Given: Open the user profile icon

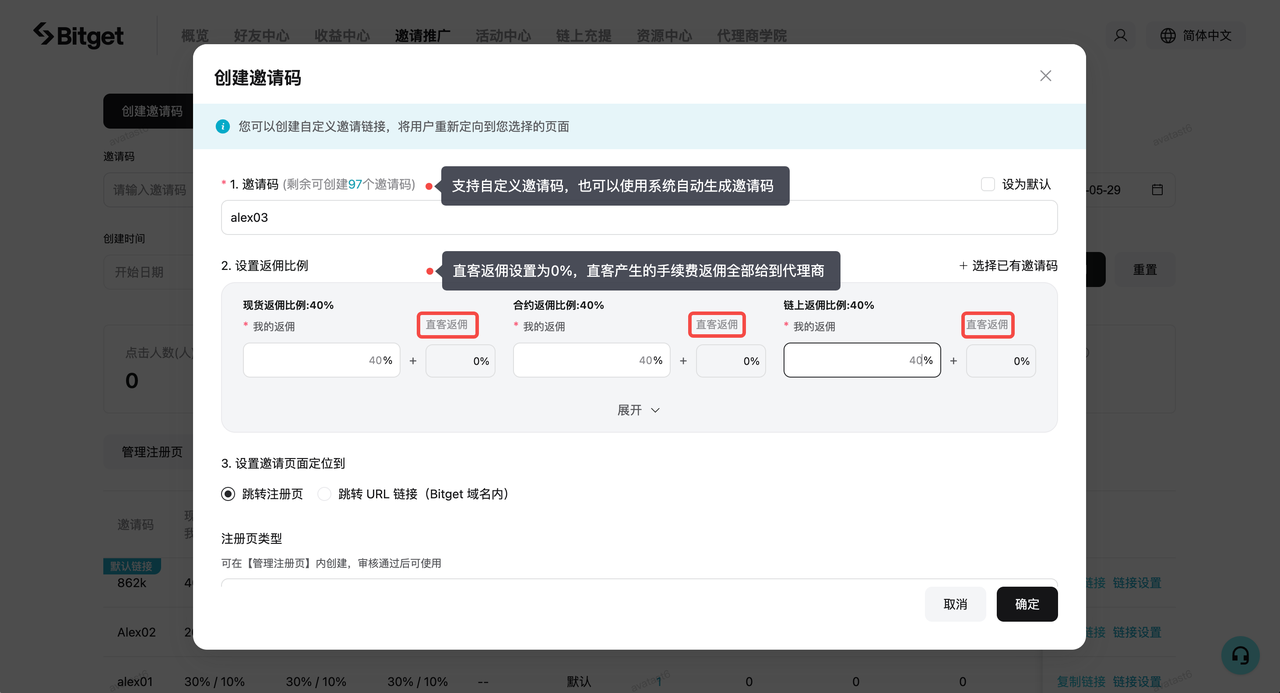Looking at the screenshot, I should tap(1120, 35).
